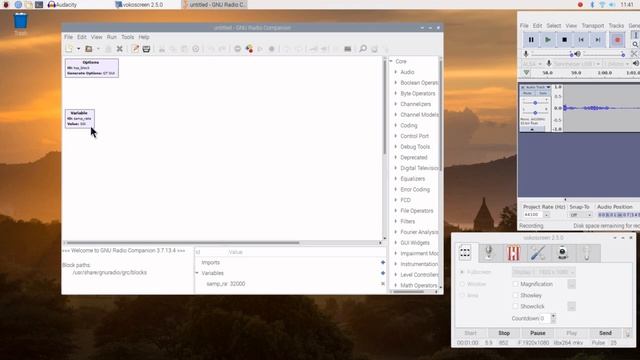Open the GNU Radio Edit menu
Viewport: 640px width, 360px height.
(x=82, y=37)
